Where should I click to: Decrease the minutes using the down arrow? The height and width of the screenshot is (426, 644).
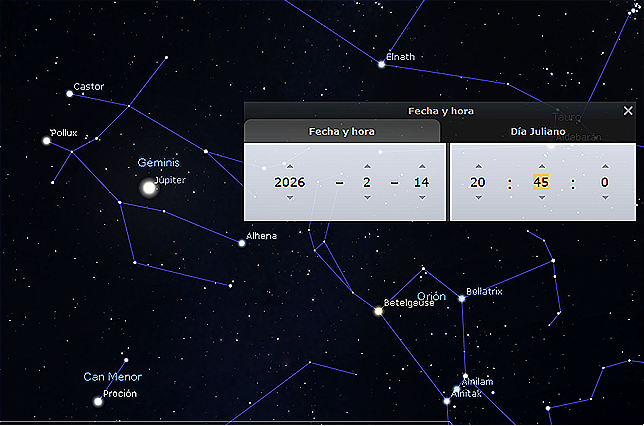(x=541, y=198)
